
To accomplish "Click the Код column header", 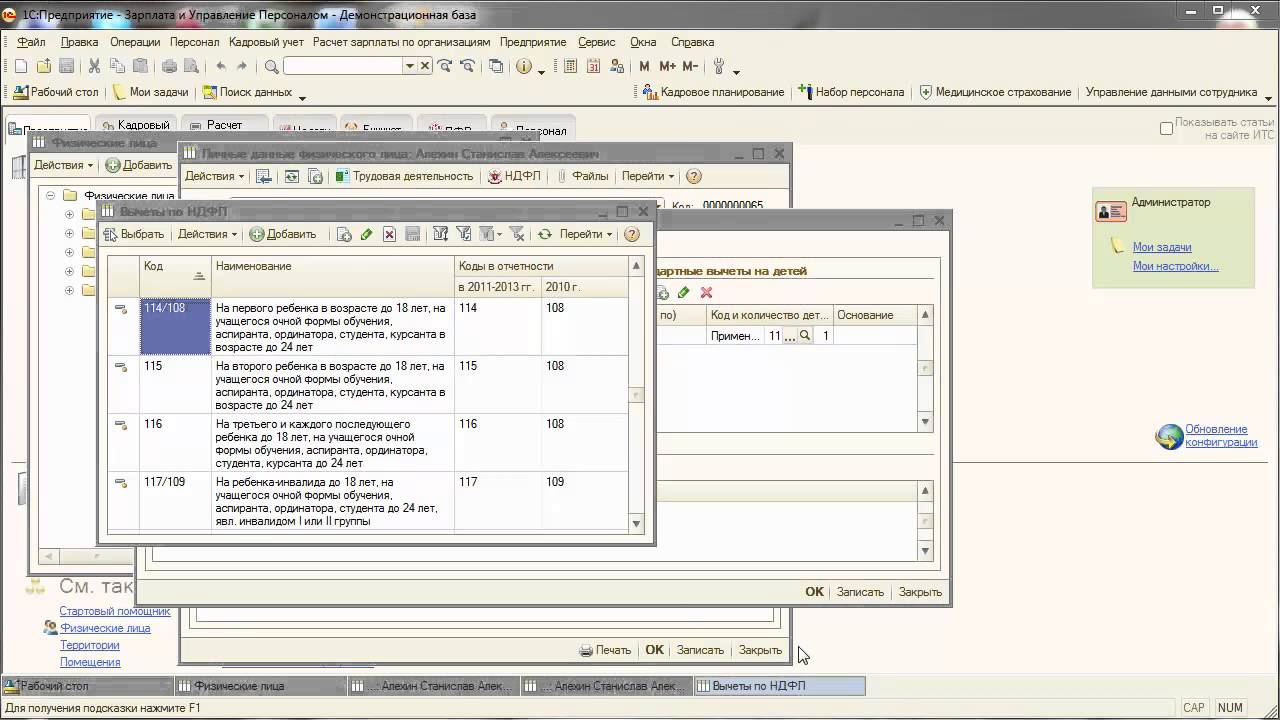I will coord(175,276).
